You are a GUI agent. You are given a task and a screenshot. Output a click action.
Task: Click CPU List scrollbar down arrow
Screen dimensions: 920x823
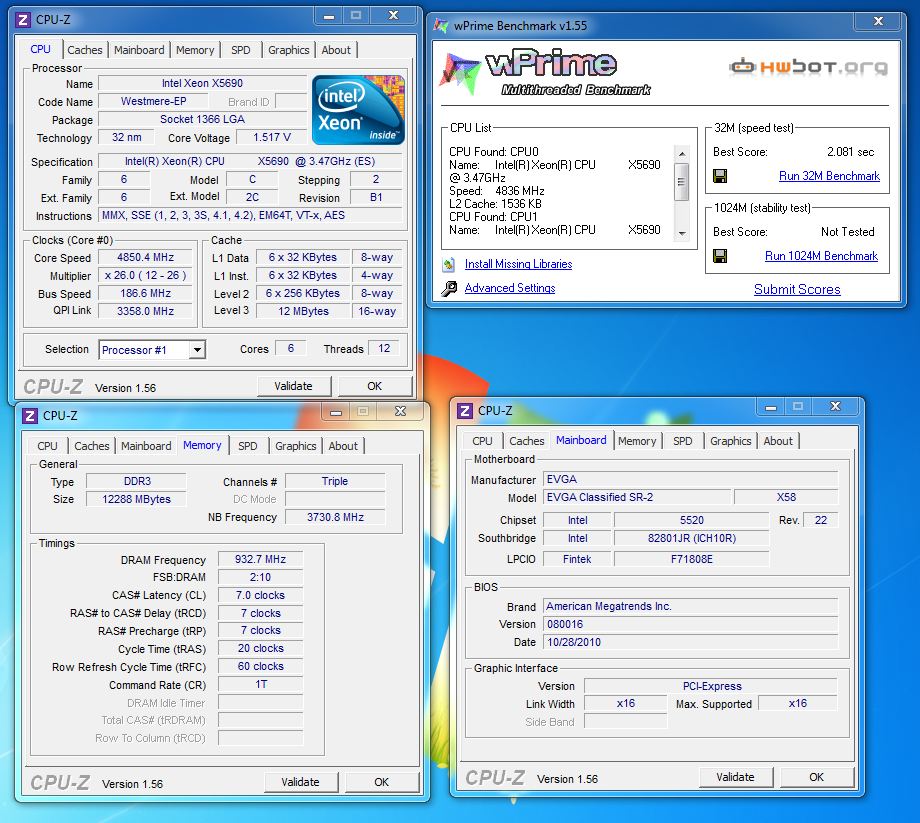682,233
